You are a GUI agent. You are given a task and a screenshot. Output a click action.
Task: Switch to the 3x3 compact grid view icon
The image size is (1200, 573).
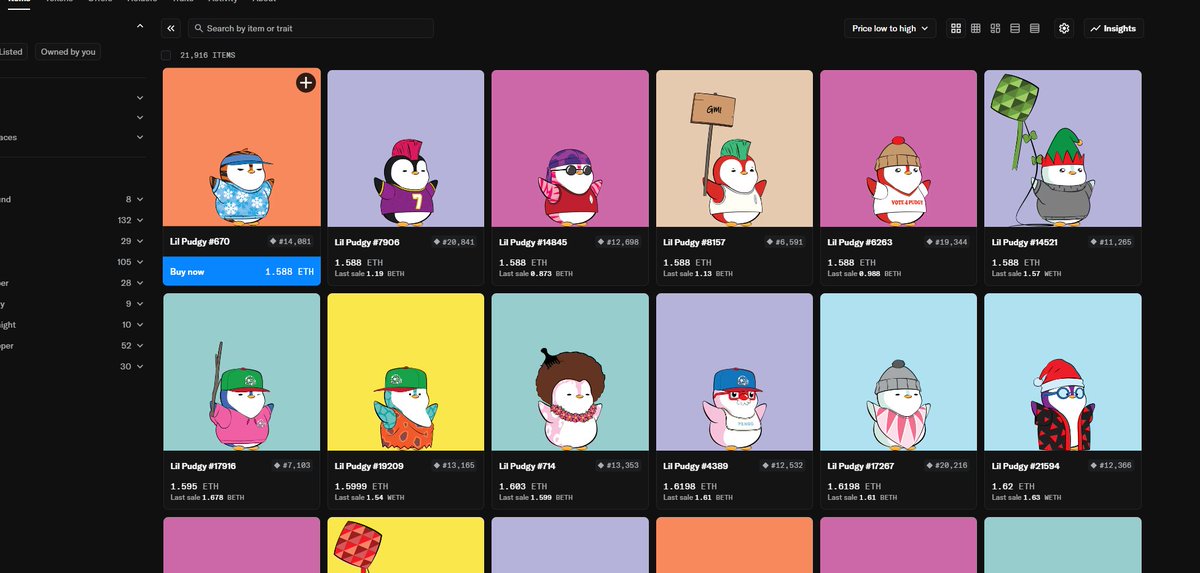976,29
